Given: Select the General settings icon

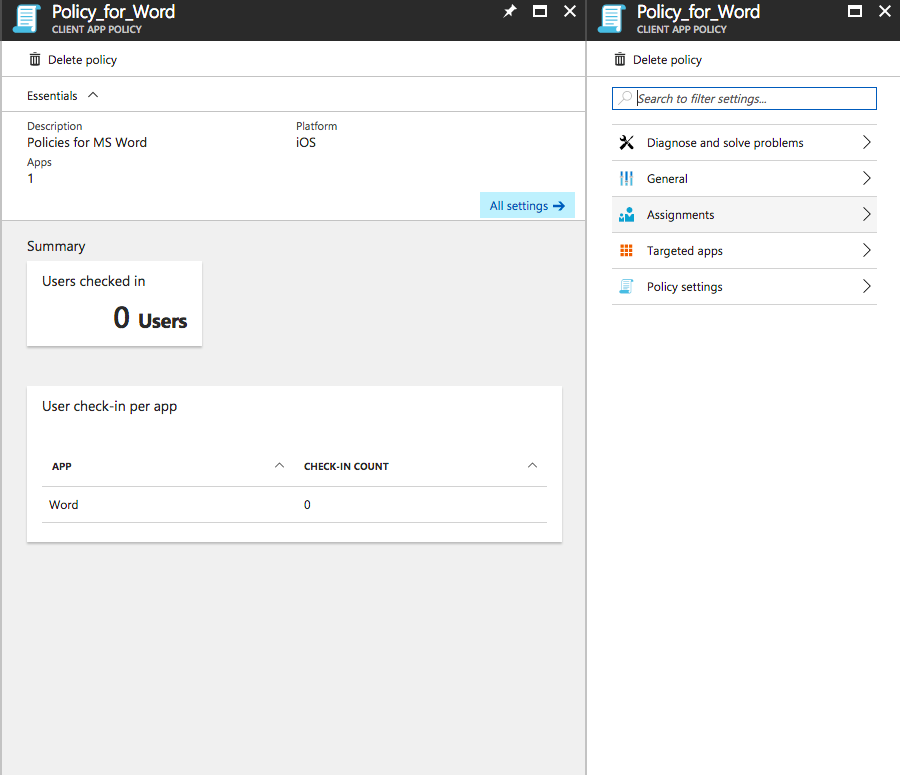Looking at the screenshot, I should (x=627, y=178).
